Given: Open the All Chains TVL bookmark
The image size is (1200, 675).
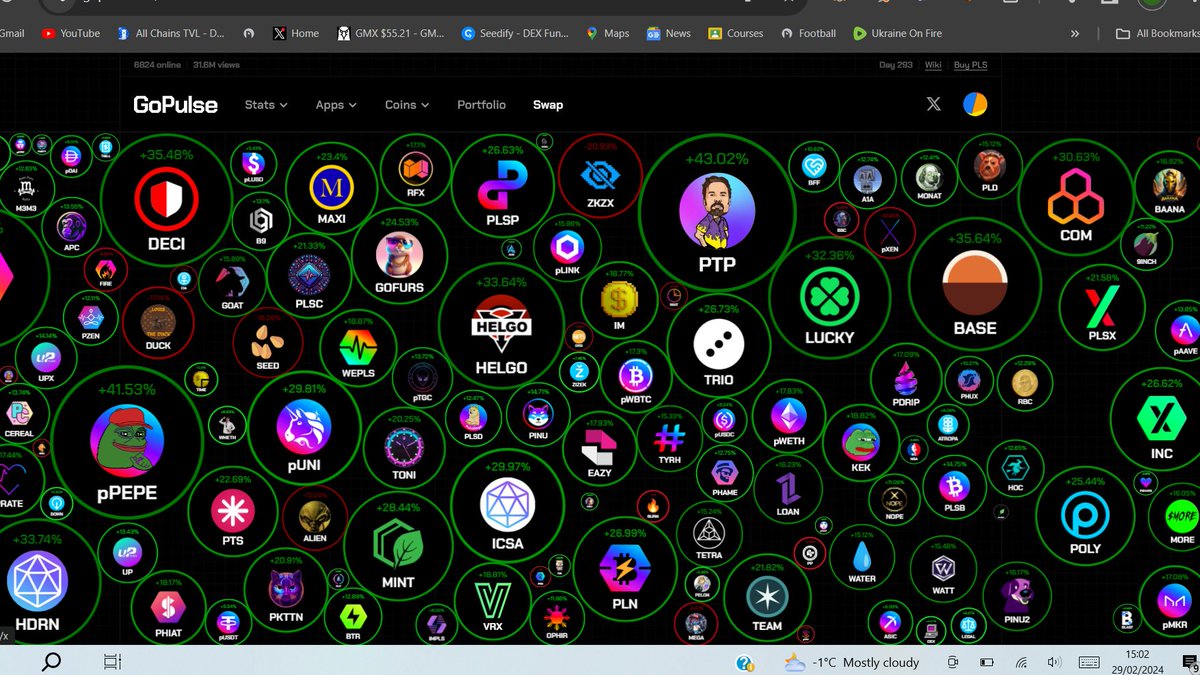Looking at the screenshot, I should [x=171, y=33].
